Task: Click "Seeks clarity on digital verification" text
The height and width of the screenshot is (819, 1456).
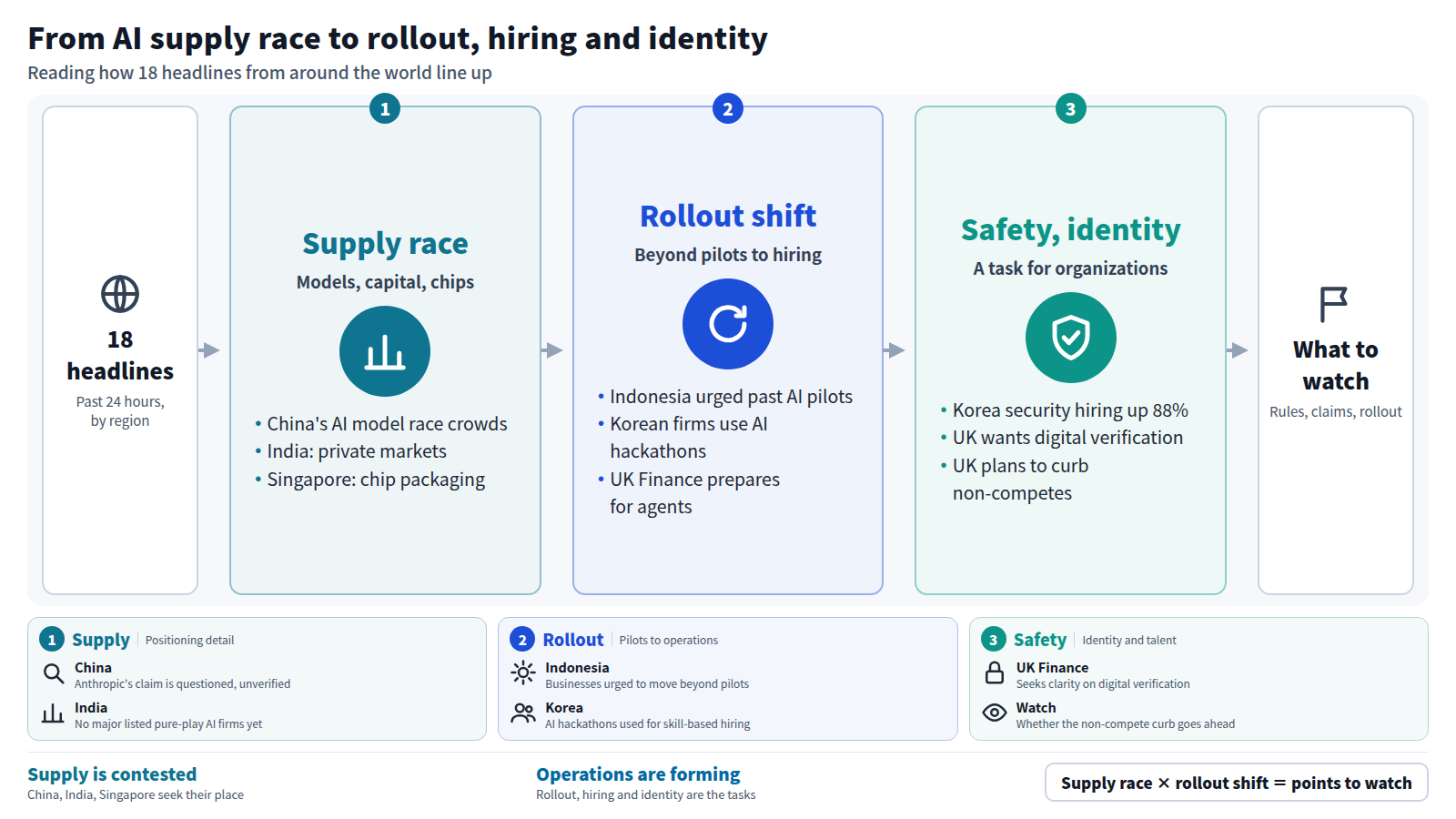Action: [x=1103, y=684]
